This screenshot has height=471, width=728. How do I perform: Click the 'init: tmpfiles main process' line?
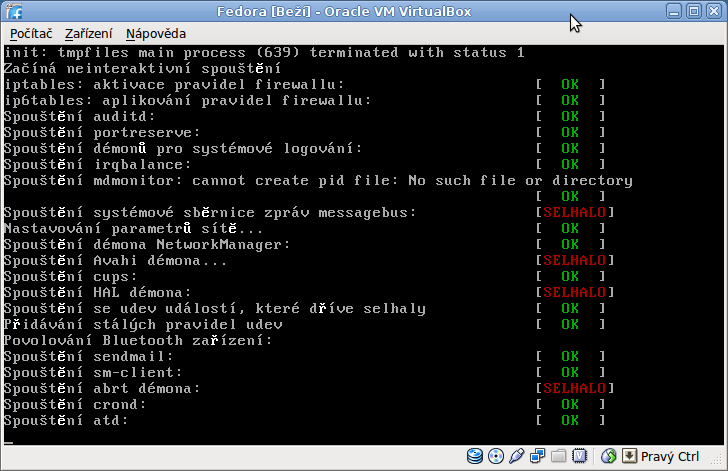pos(264,52)
